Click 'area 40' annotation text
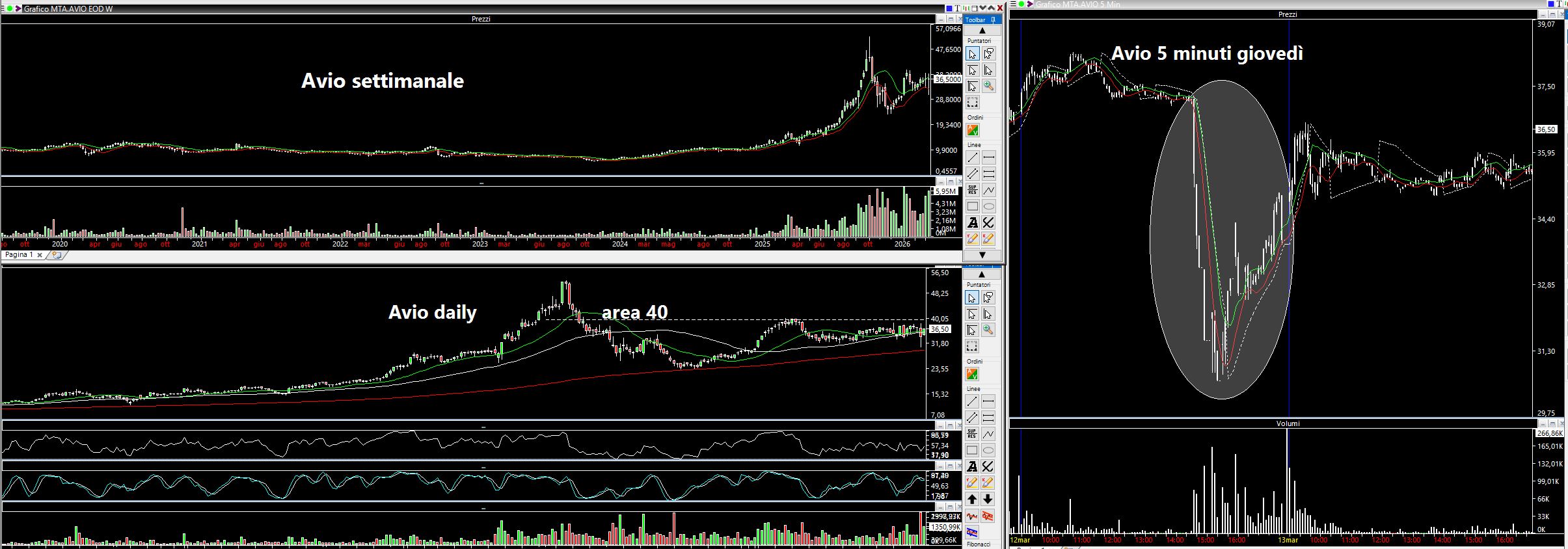1568x549 pixels. pos(634,312)
